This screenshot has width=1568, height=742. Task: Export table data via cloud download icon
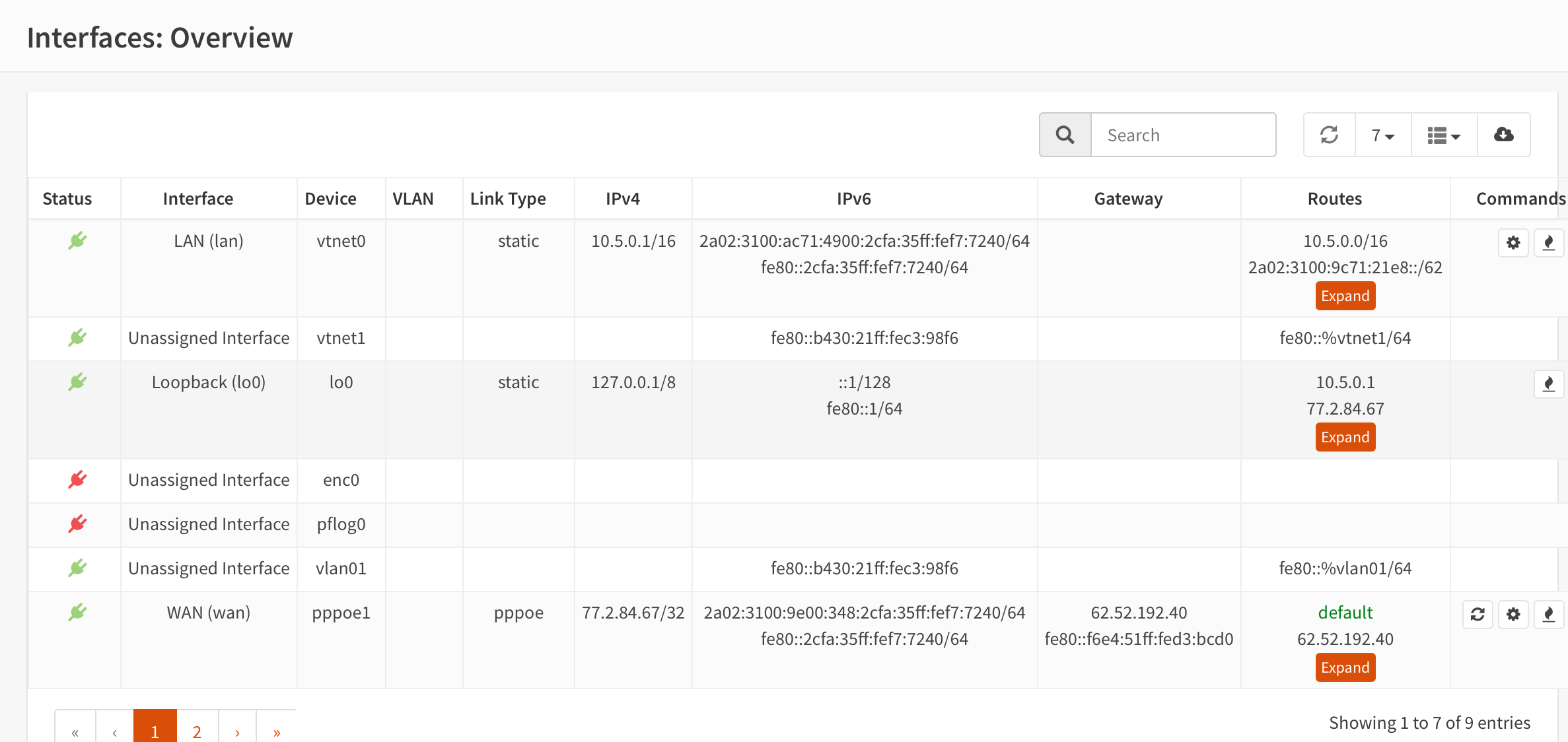(x=1503, y=135)
